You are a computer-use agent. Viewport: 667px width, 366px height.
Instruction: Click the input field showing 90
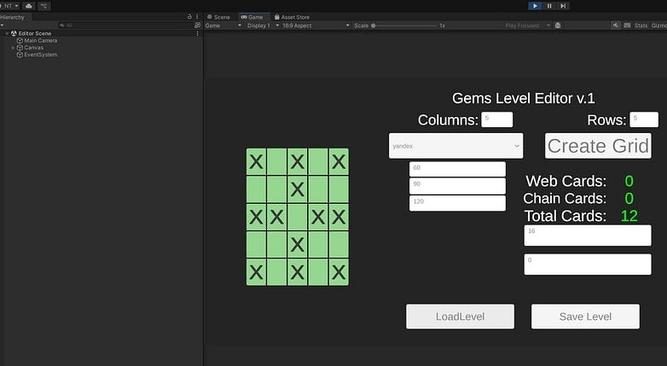click(457, 186)
